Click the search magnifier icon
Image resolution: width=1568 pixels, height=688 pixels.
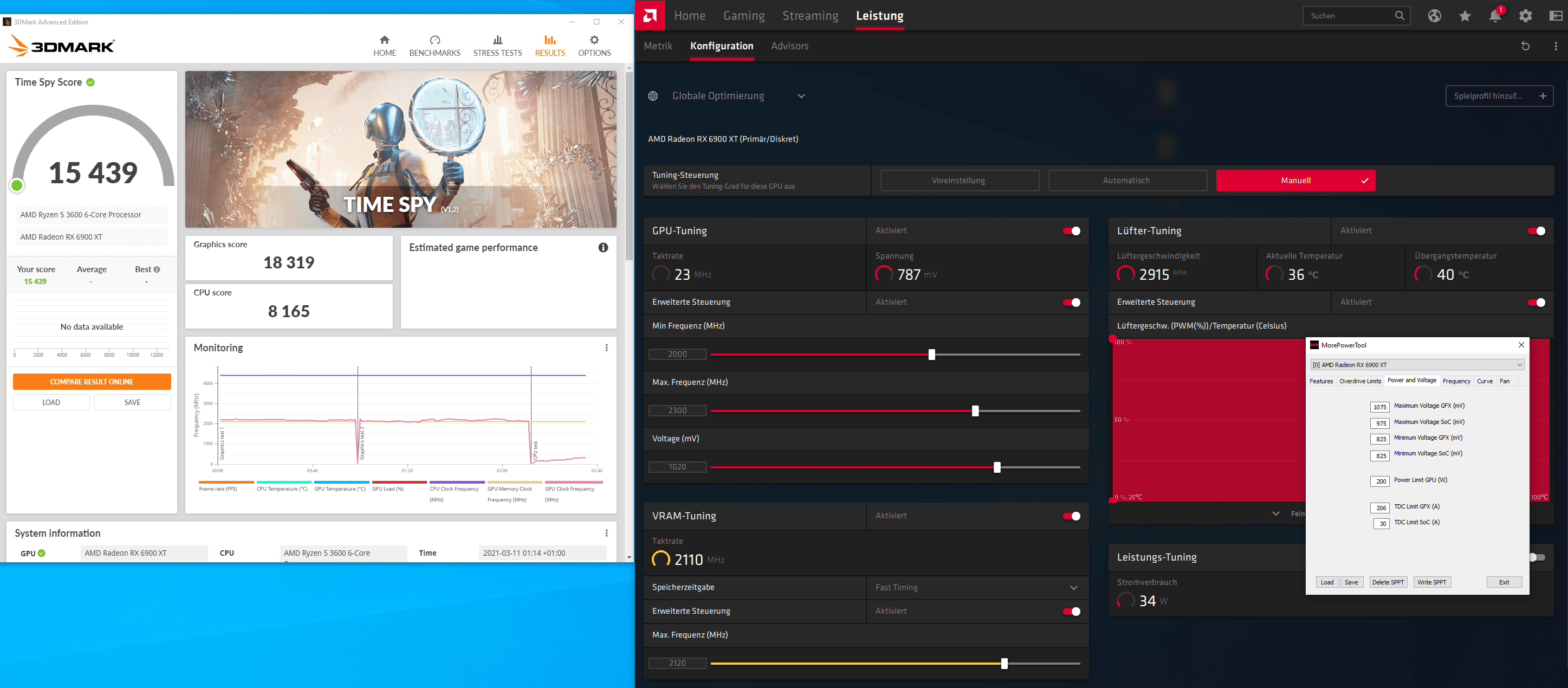[1399, 16]
